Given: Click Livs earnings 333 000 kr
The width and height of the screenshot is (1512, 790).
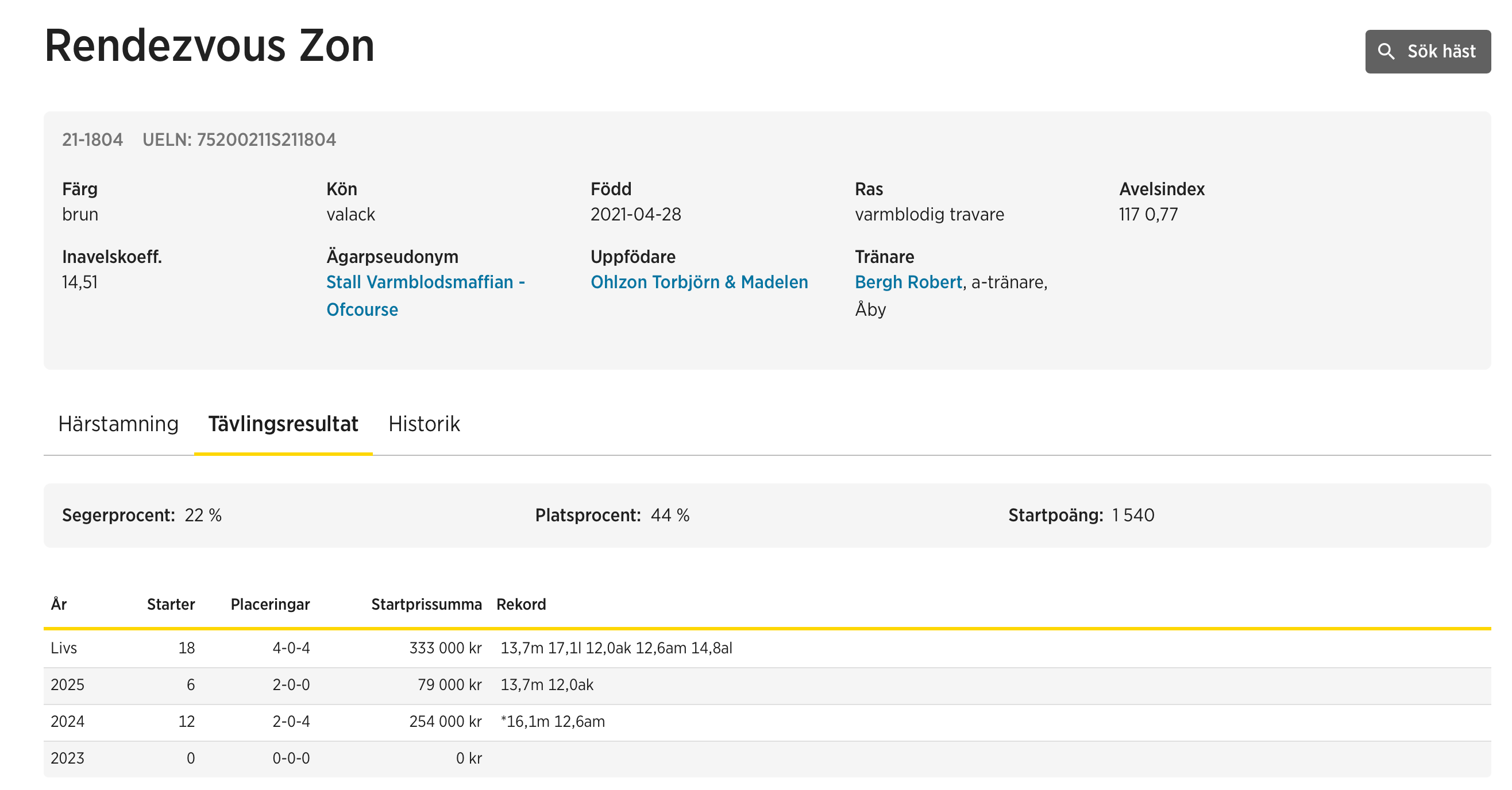Looking at the screenshot, I should coord(446,648).
